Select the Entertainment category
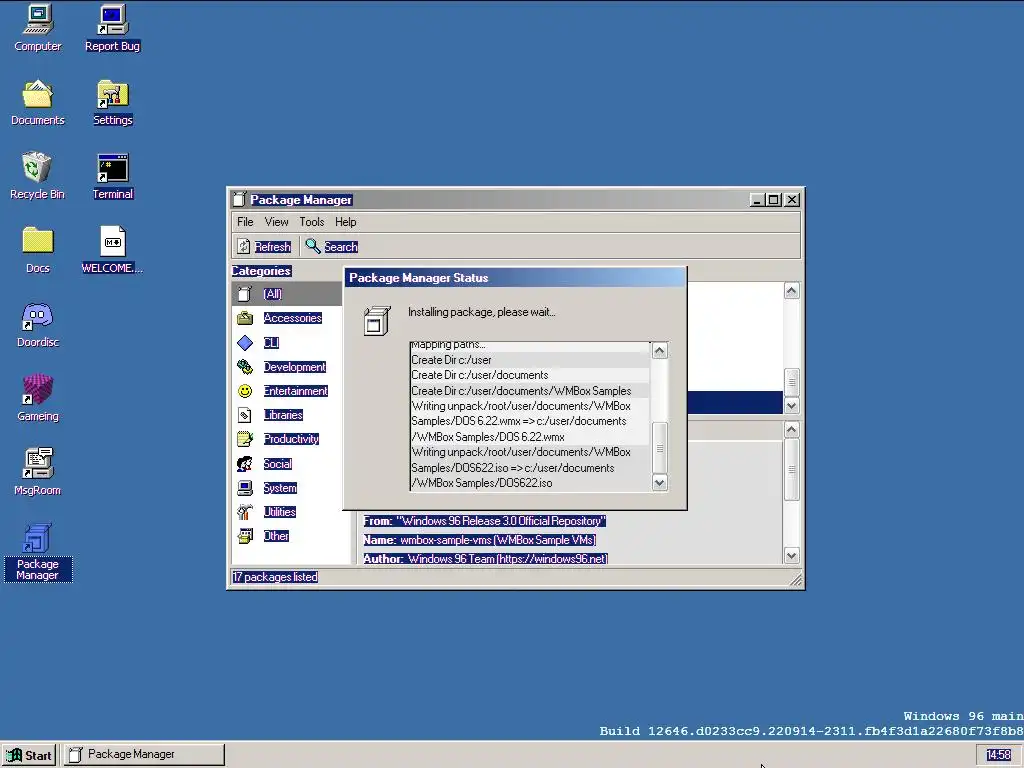This screenshot has width=1024, height=768. [x=287, y=391]
